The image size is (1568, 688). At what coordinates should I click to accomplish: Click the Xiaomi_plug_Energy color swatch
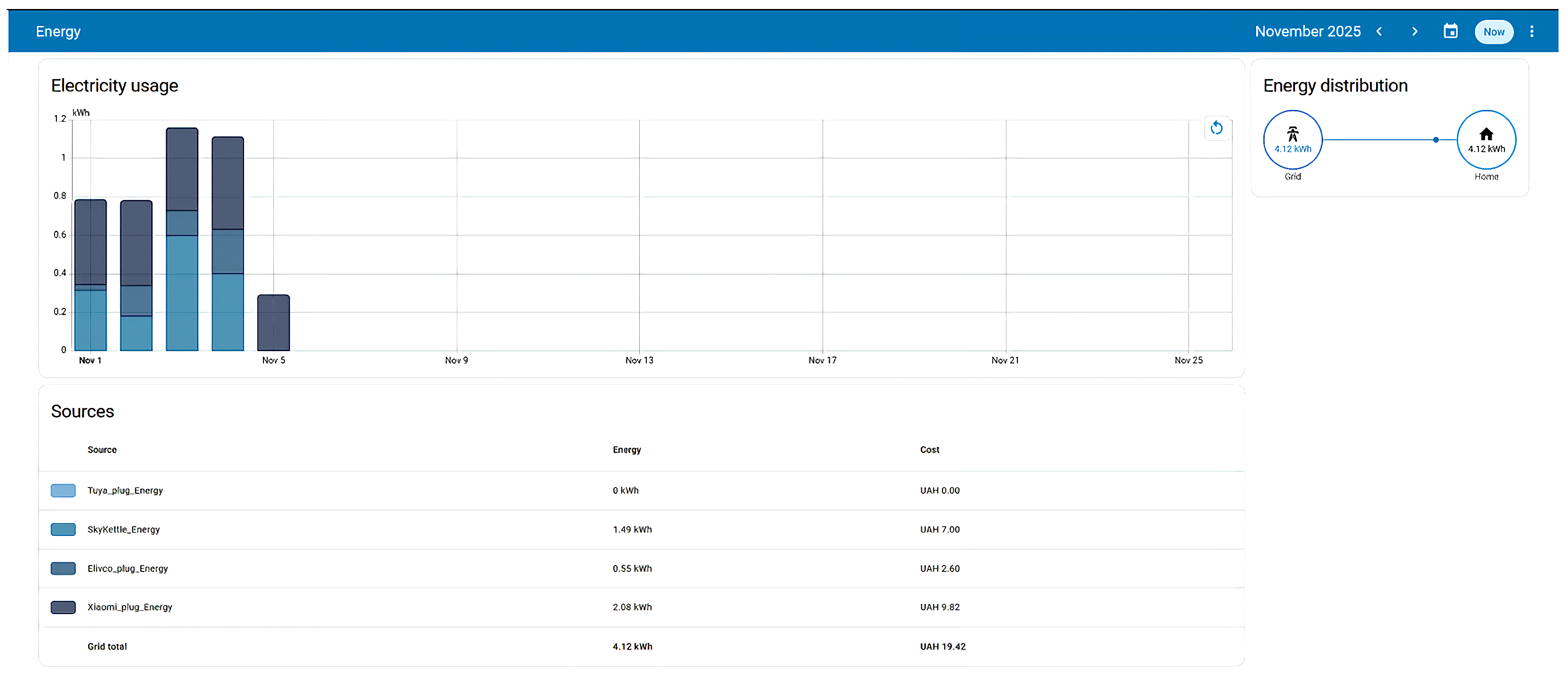pos(63,607)
